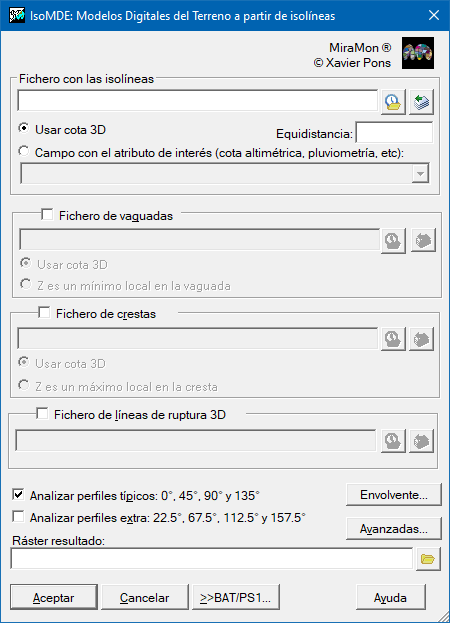Click the >>BAT/PS1... button

(236, 597)
